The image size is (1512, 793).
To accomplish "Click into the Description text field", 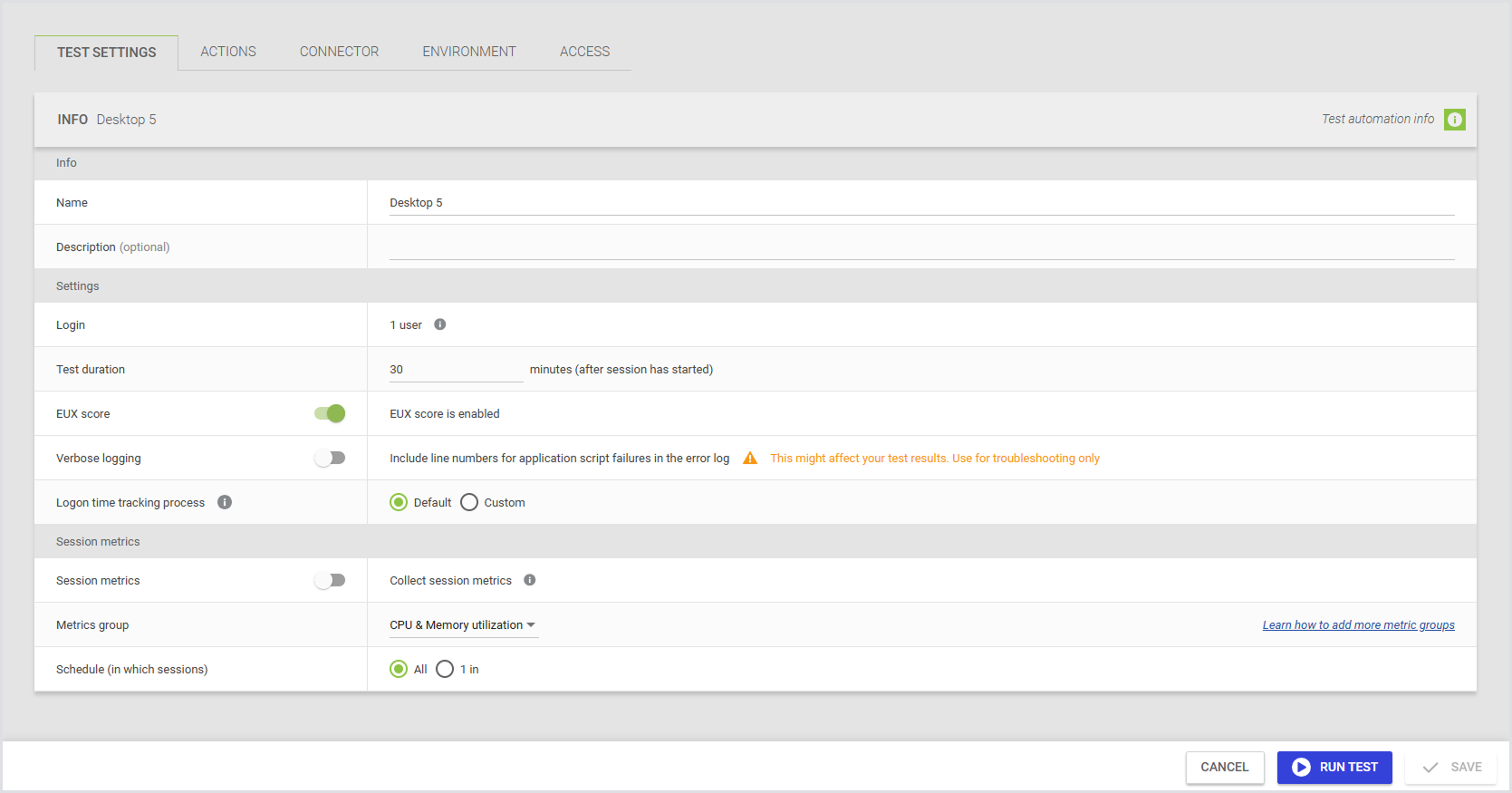I will coord(920,247).
